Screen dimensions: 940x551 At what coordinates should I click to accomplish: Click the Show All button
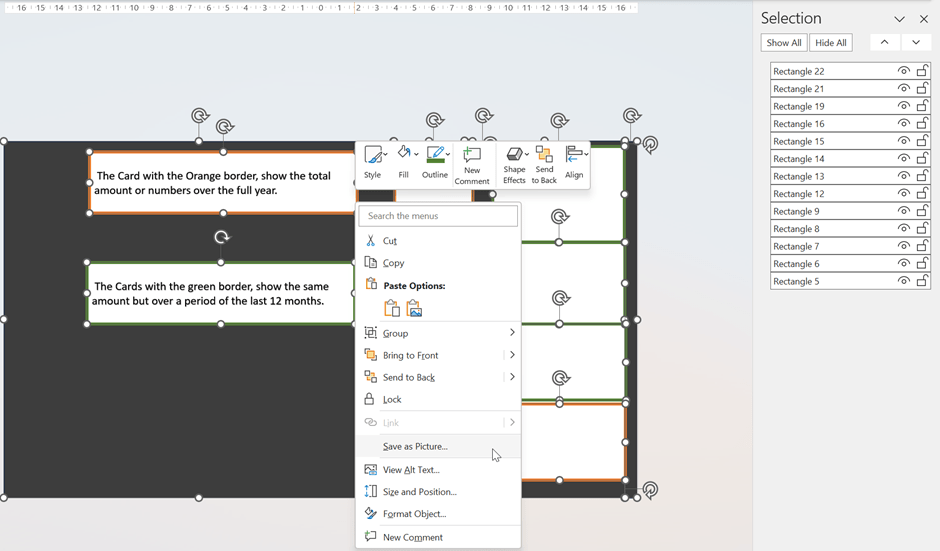pos(783,43)
